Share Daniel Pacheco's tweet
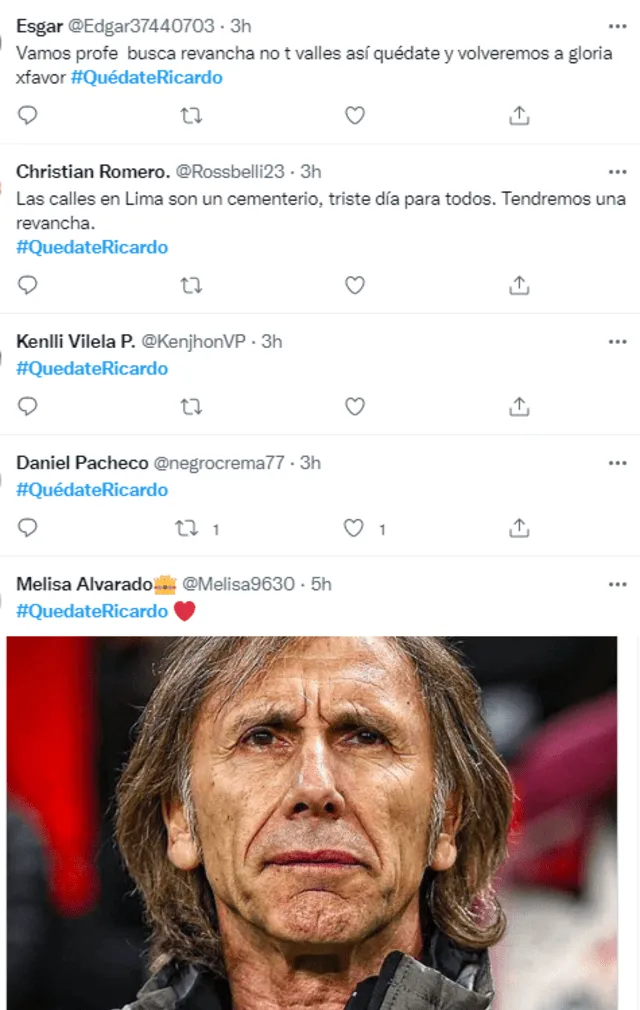 [x=519, y=527]
